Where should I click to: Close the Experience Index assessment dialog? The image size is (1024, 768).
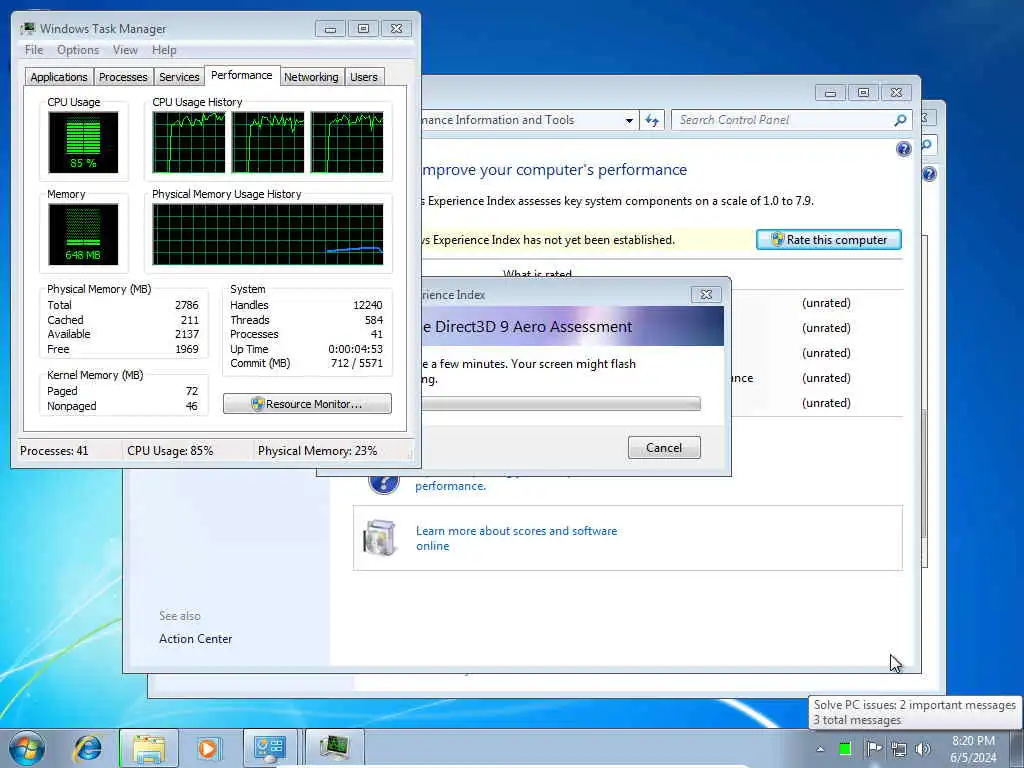[706, 295]
